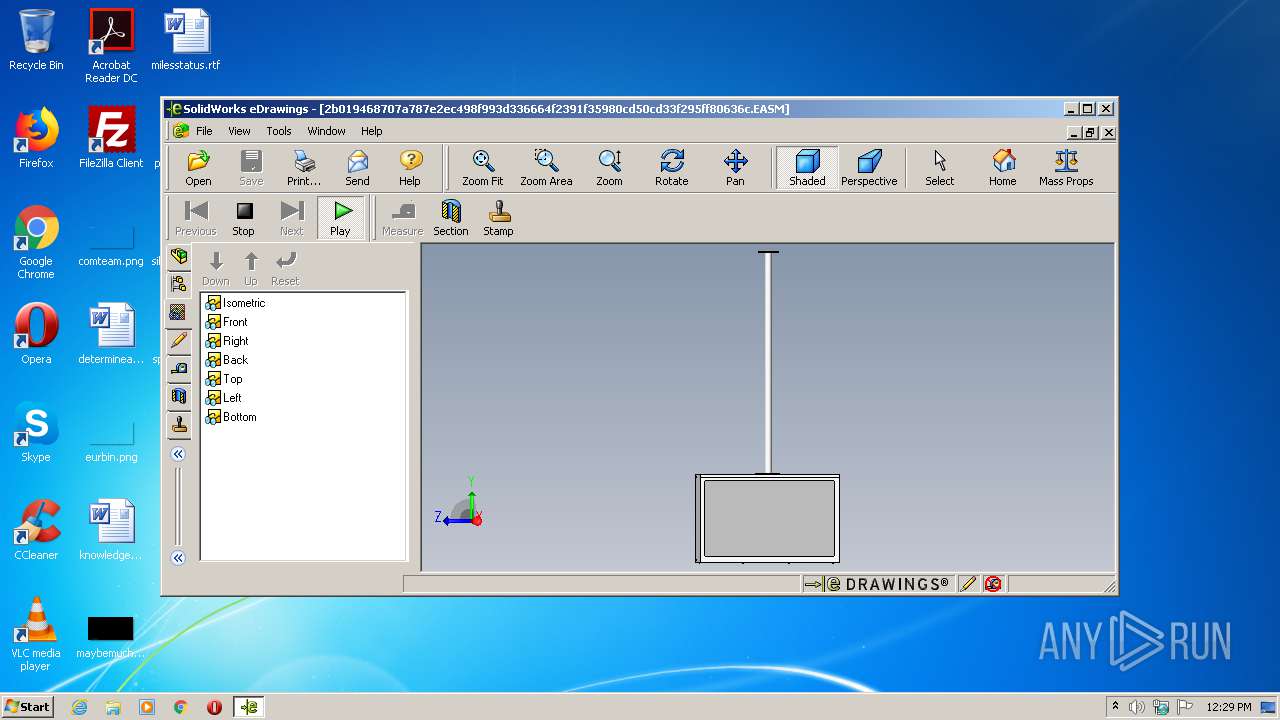Activate the Section tool
Screen dimensions: 1280x720
pos(451,218)
